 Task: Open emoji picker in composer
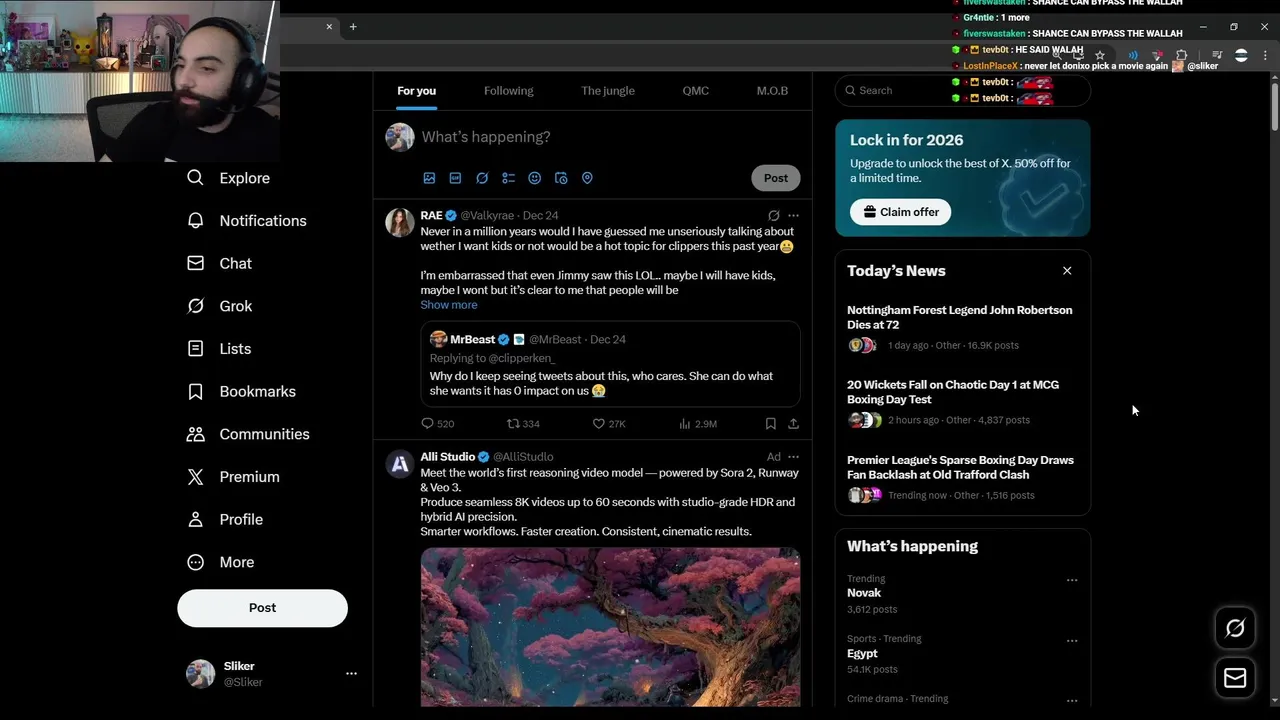pyautogui.click(x=534, y=178)
